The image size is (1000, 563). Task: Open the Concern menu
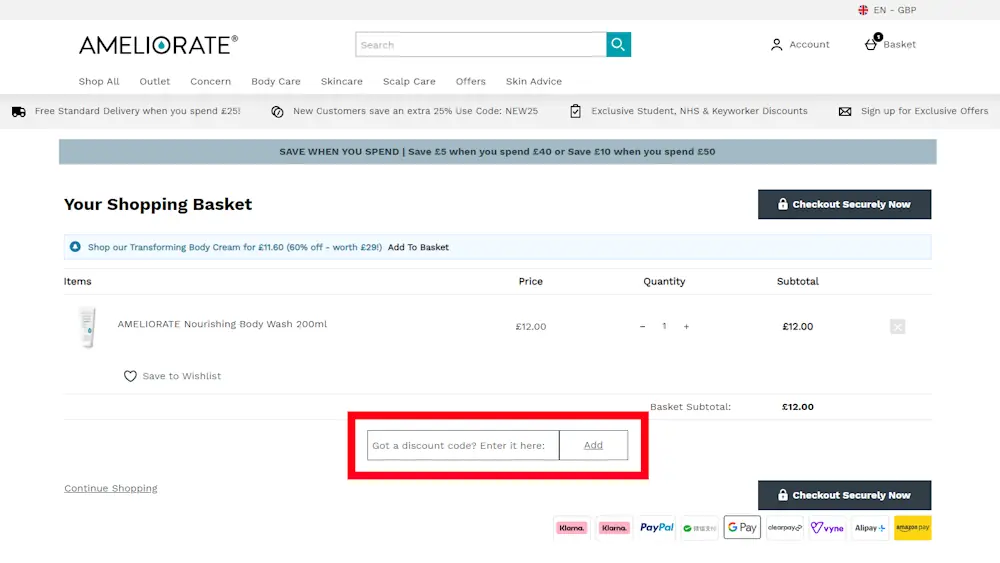[210, 82]
